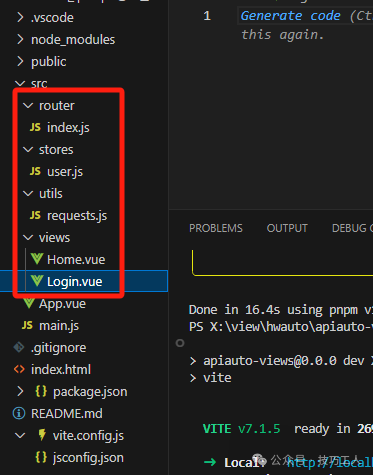373x475 pixels.
Task: Click the Vue icon beside Home.vue
Action: 37,259
